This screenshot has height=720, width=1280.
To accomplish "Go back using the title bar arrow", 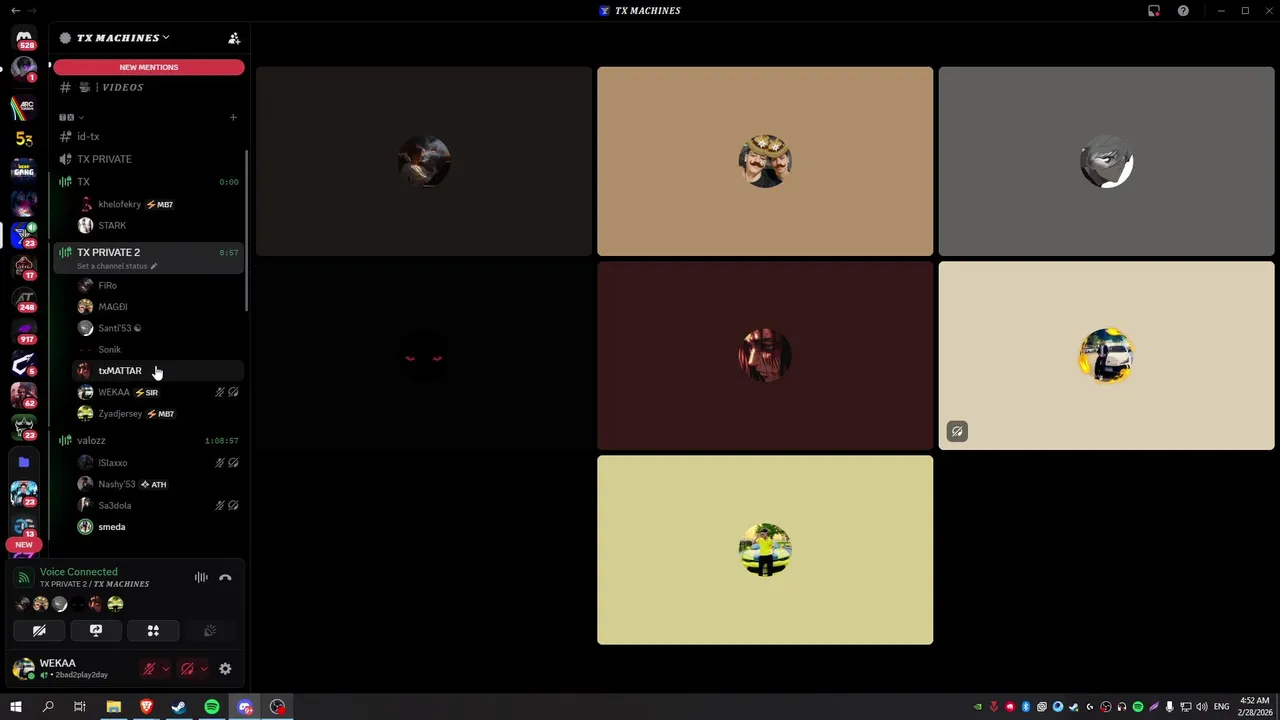I will [x=15, y=11].
